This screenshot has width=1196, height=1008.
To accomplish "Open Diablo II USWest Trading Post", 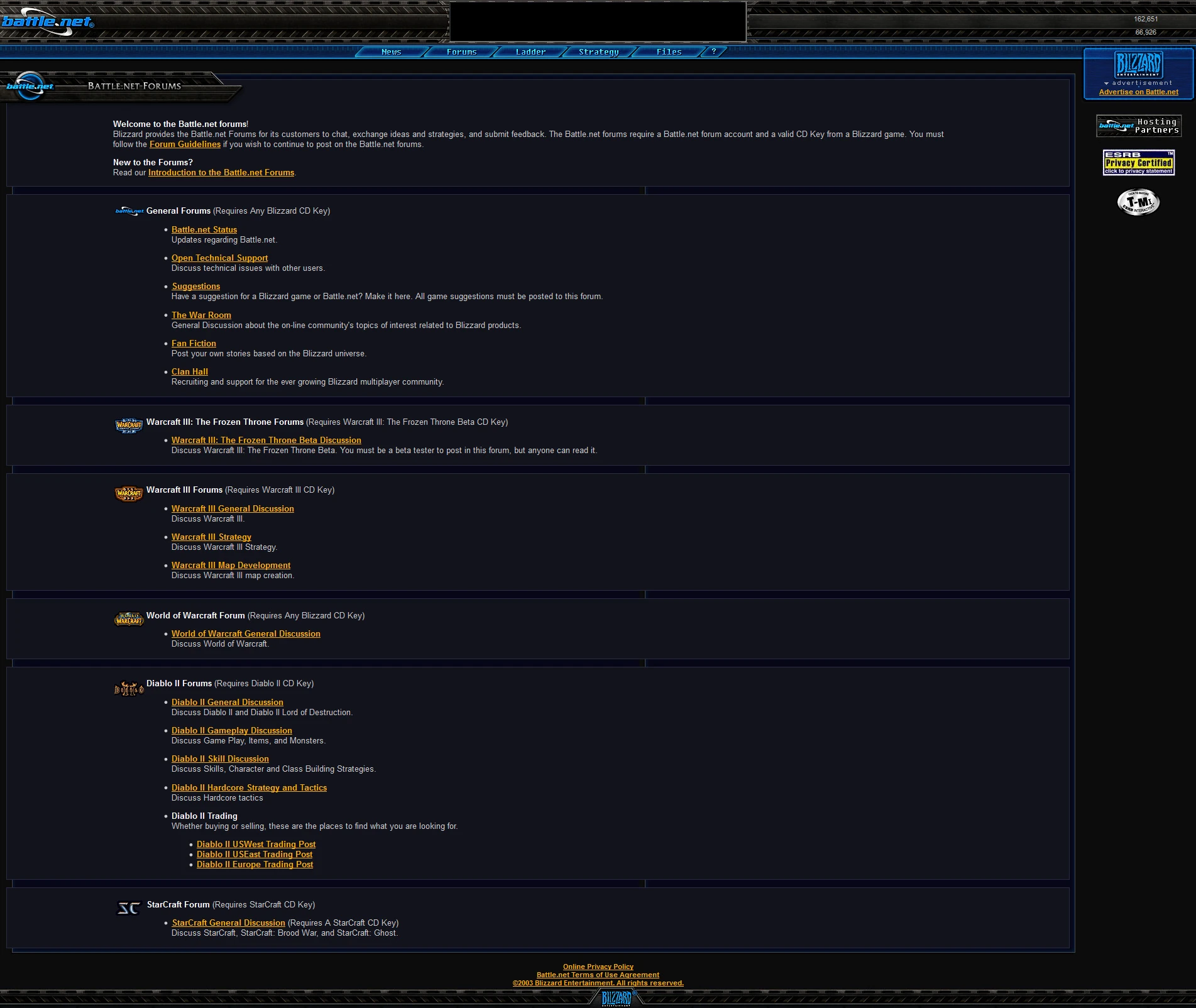I will (x=256, y=845).
